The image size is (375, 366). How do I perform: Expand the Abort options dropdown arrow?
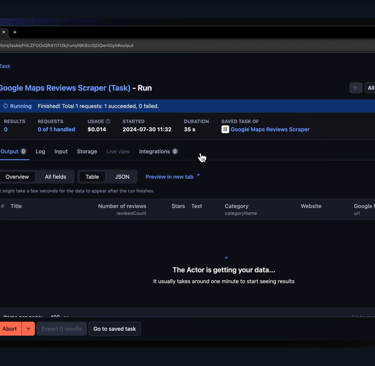click(28, 329)
